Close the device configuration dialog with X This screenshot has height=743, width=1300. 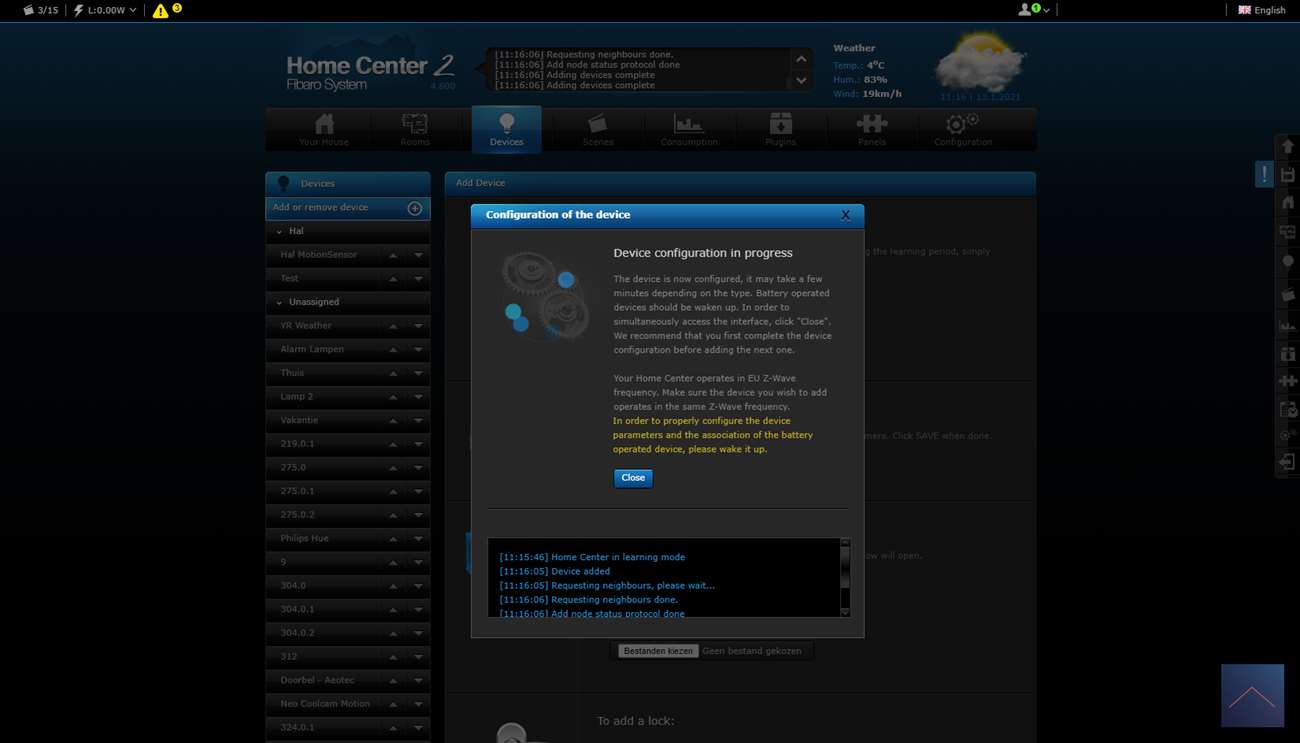(845, 215)
